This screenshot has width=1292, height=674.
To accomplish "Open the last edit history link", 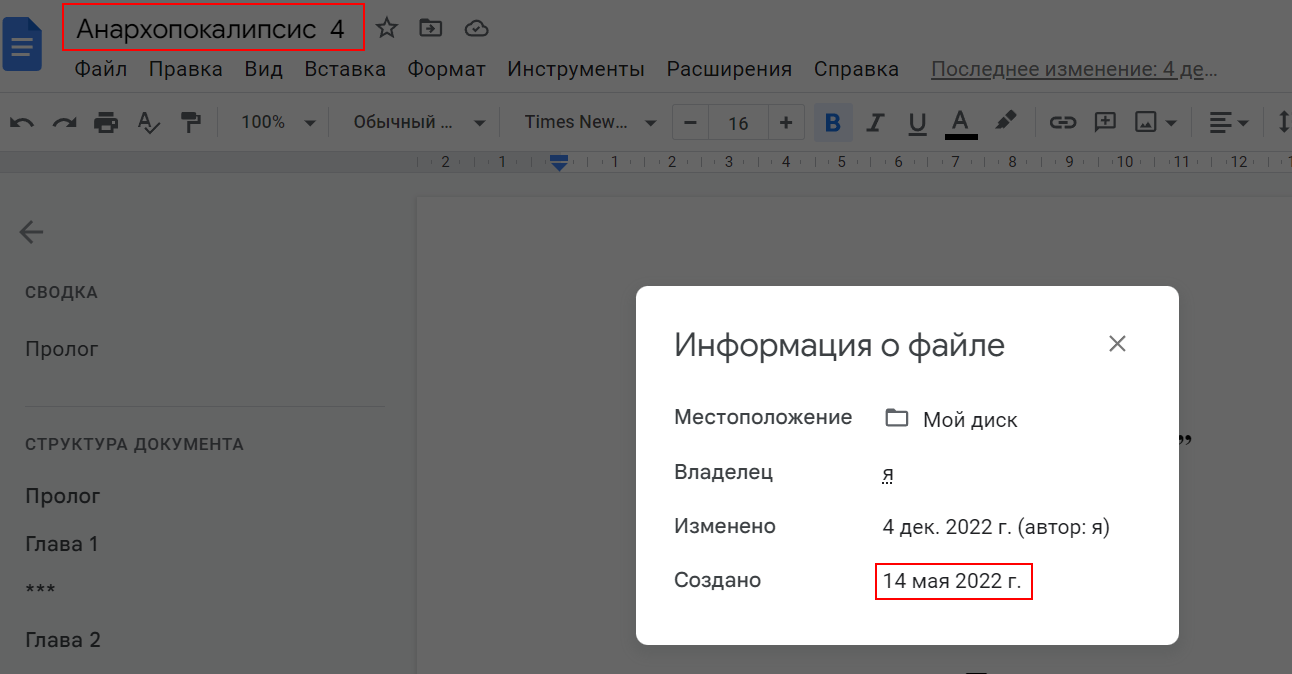I will (1074, 69).
